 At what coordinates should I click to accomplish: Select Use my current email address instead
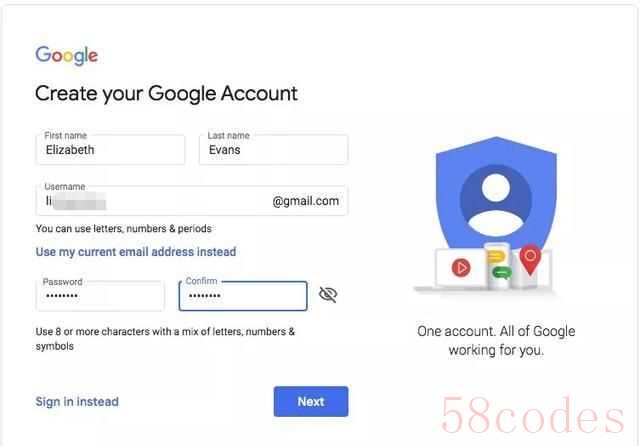(136, 252)
